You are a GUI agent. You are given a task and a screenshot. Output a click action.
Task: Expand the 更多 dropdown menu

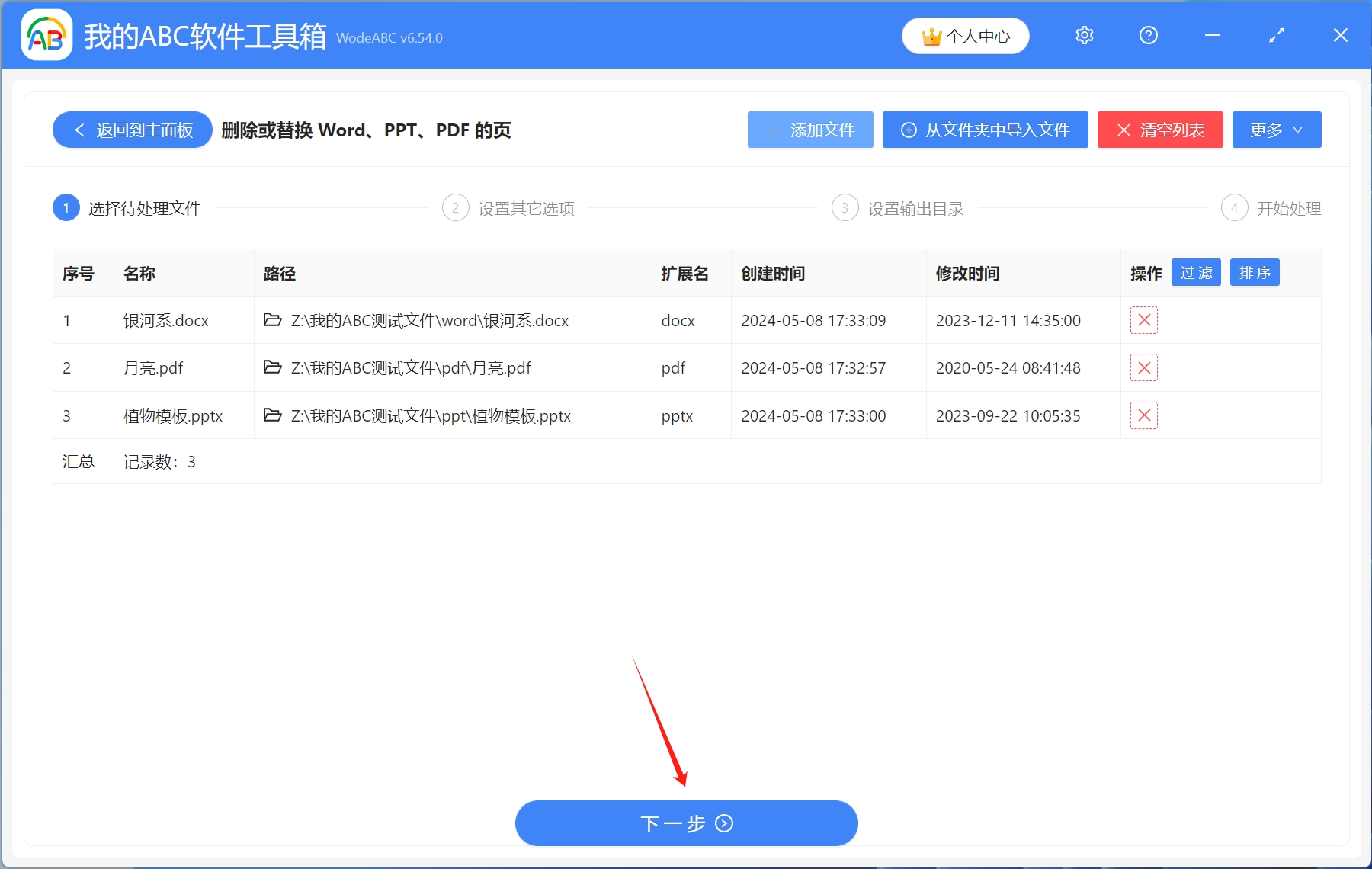click(x=1276, y=130)
